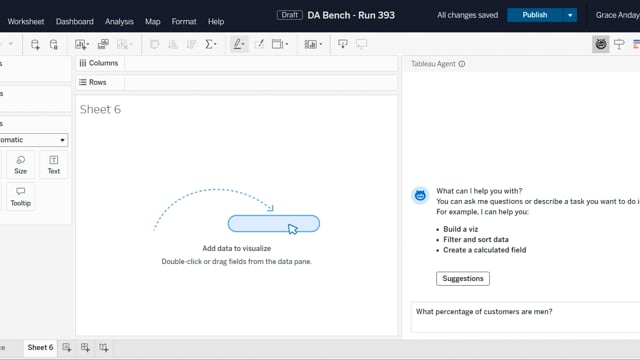
Task: Expand the Clear Sheet dropdown arrow
Action: pos(131,44)
